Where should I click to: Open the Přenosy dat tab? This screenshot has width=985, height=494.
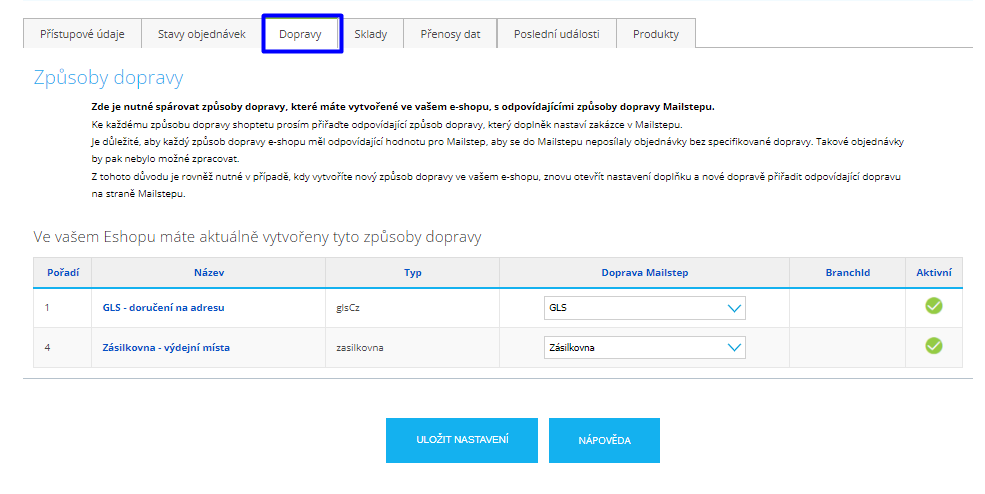point(450,34)
